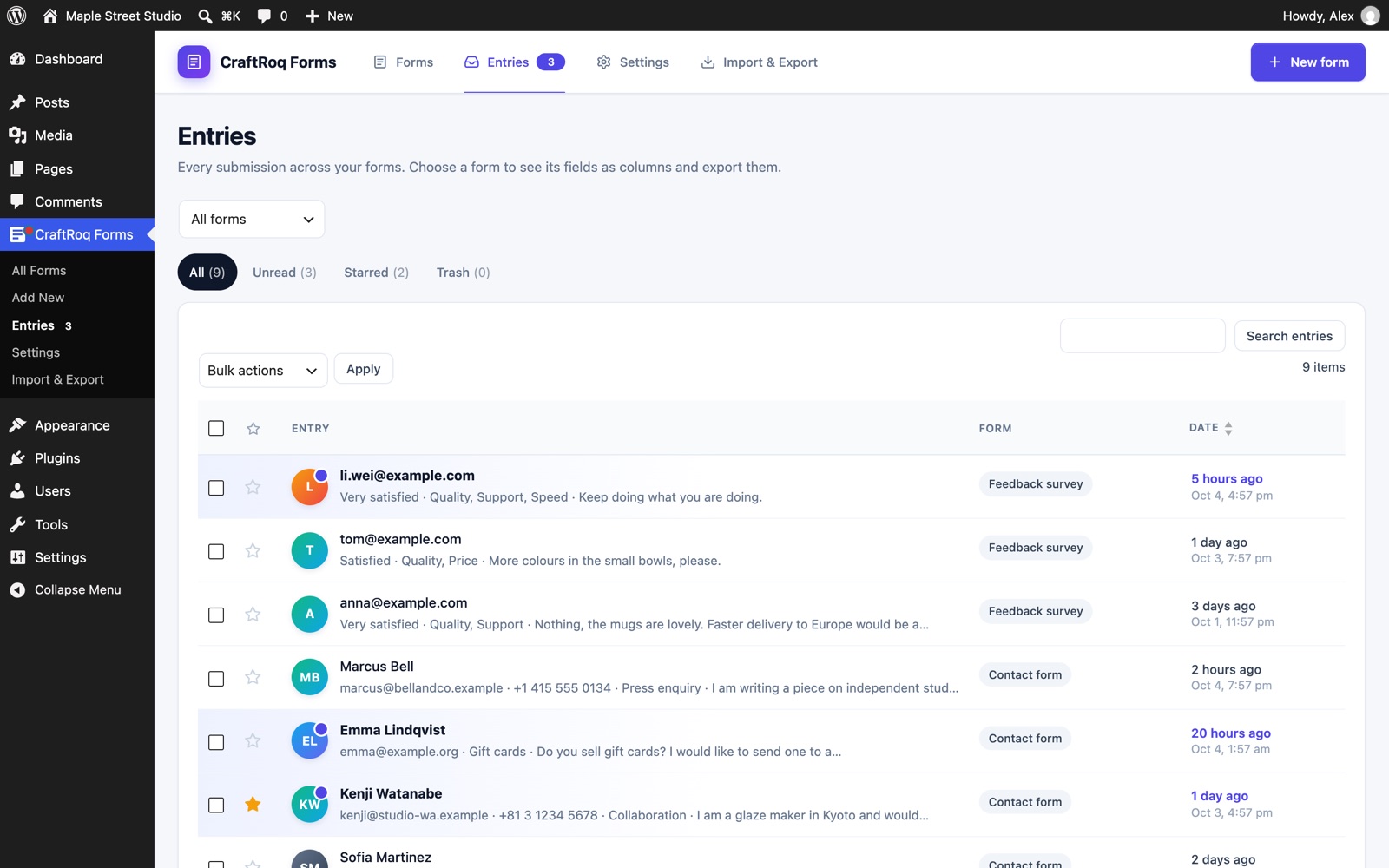Select the anna@example.com entry checkbox
The width and height of the screenshot is (1389, 868).
(x=216, y=615)
